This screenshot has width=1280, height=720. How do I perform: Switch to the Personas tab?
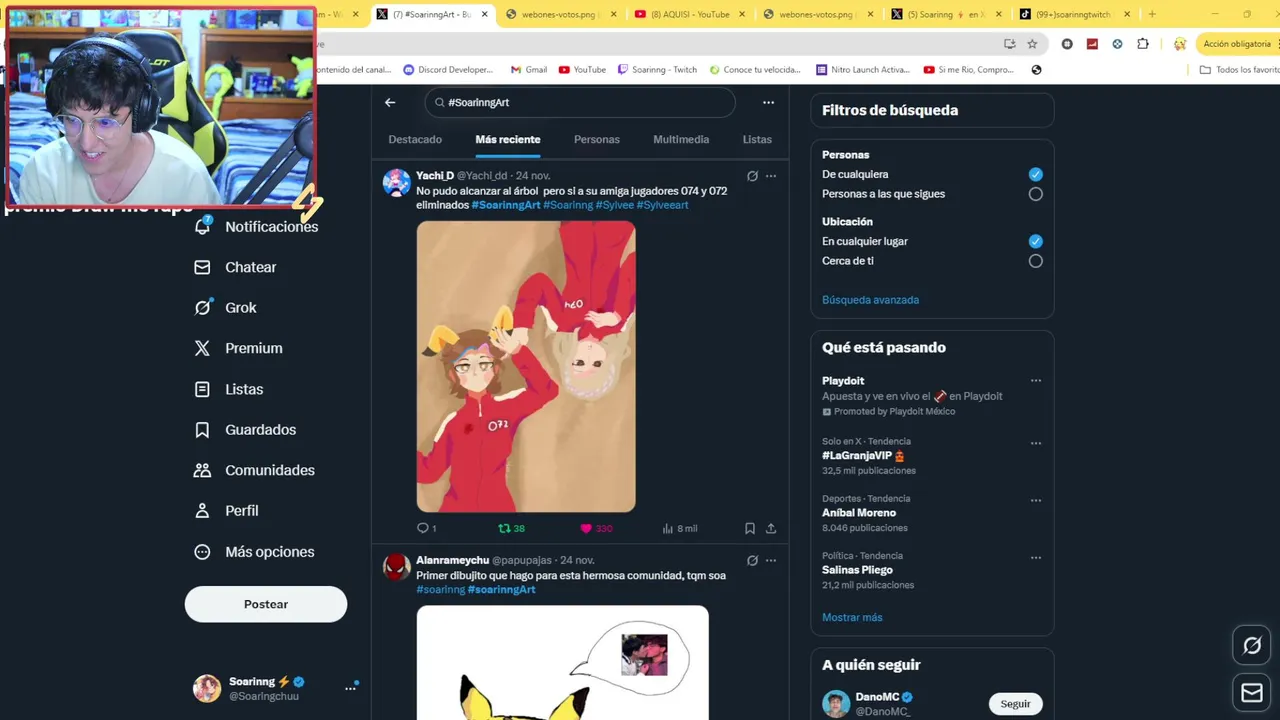point(597,140)
